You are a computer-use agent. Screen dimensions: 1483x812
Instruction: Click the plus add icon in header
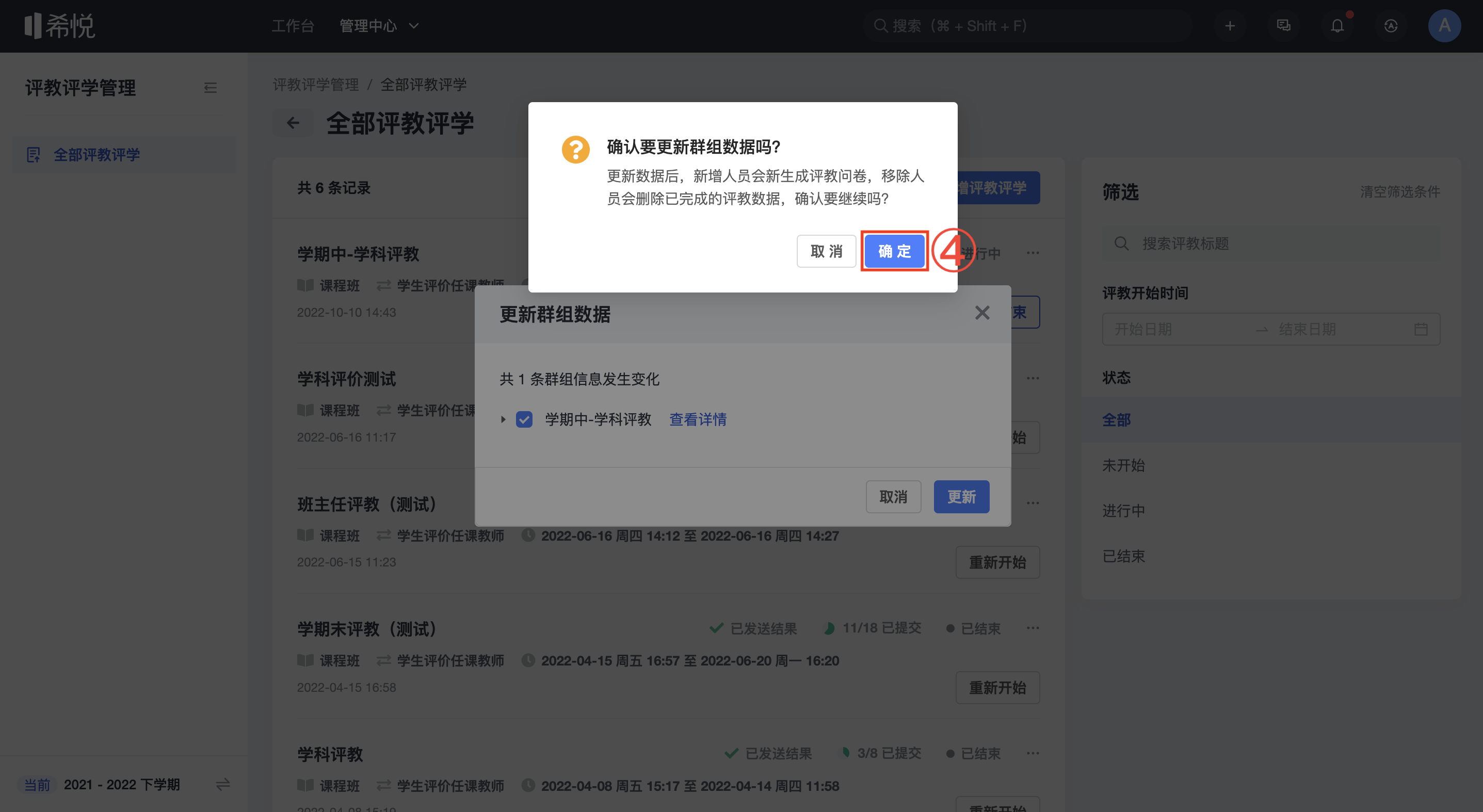point(1230,26)
